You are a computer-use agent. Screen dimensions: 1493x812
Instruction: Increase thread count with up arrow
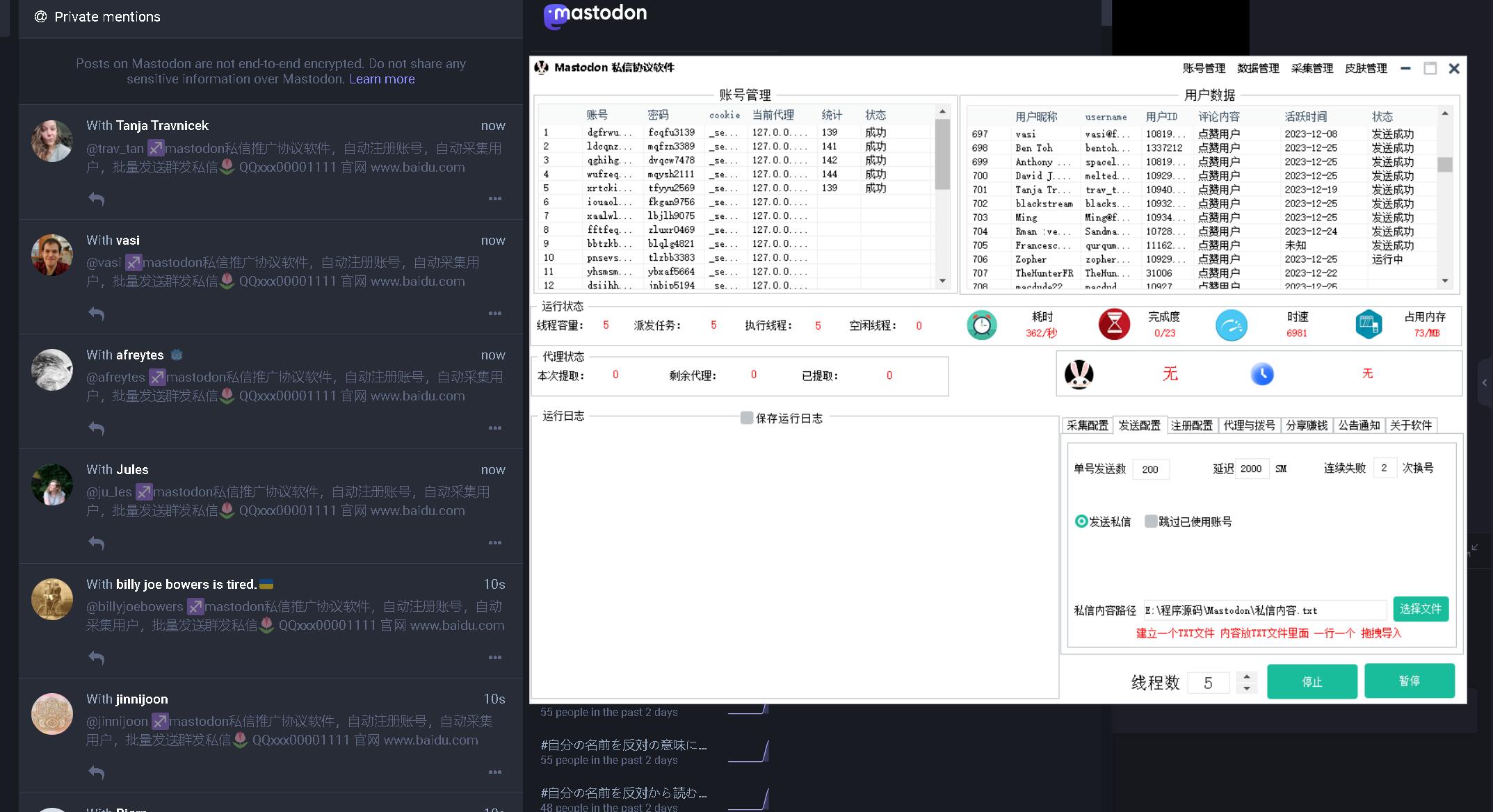click(1247, 676)
